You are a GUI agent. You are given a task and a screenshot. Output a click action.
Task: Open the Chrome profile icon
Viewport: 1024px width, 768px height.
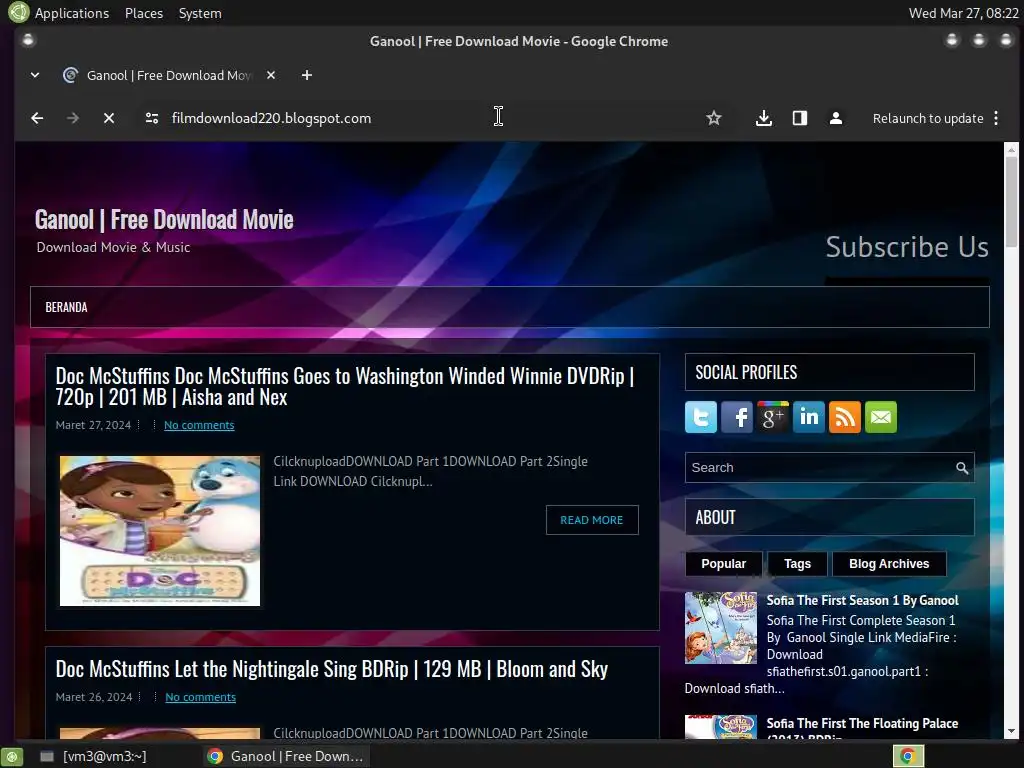[836, 118]
